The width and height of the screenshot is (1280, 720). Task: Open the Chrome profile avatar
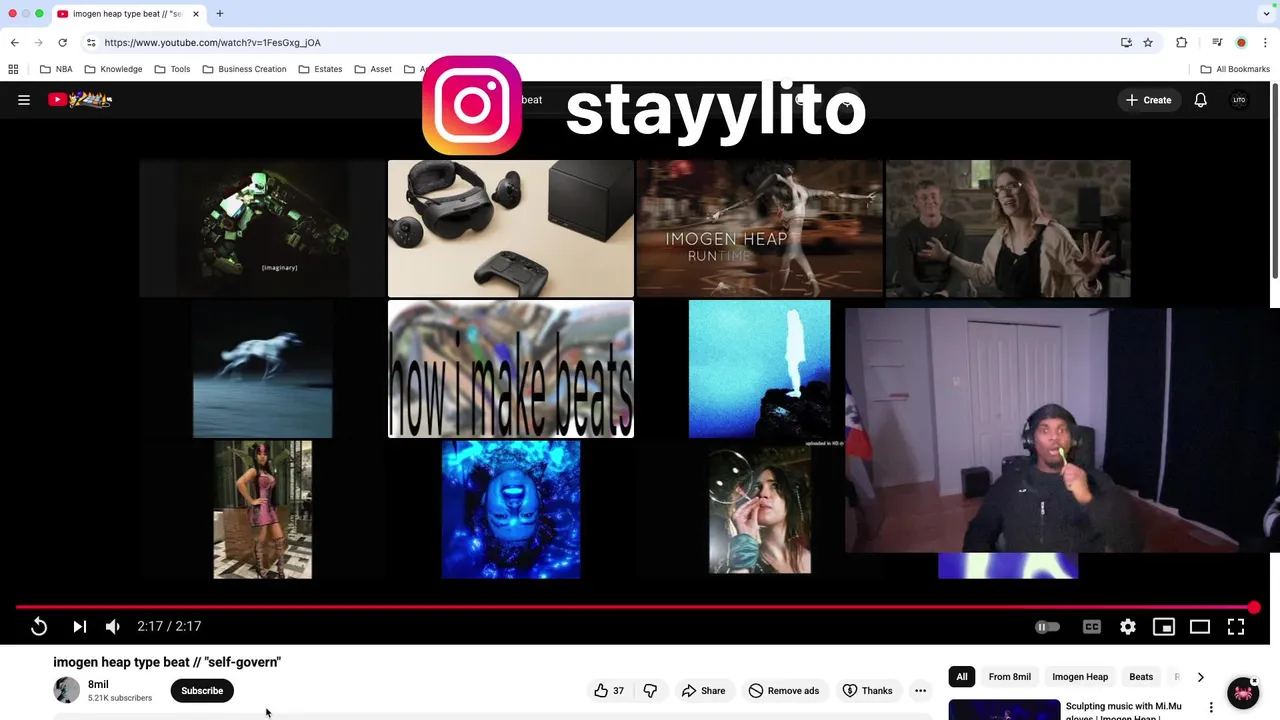(x=1241, y=42)
